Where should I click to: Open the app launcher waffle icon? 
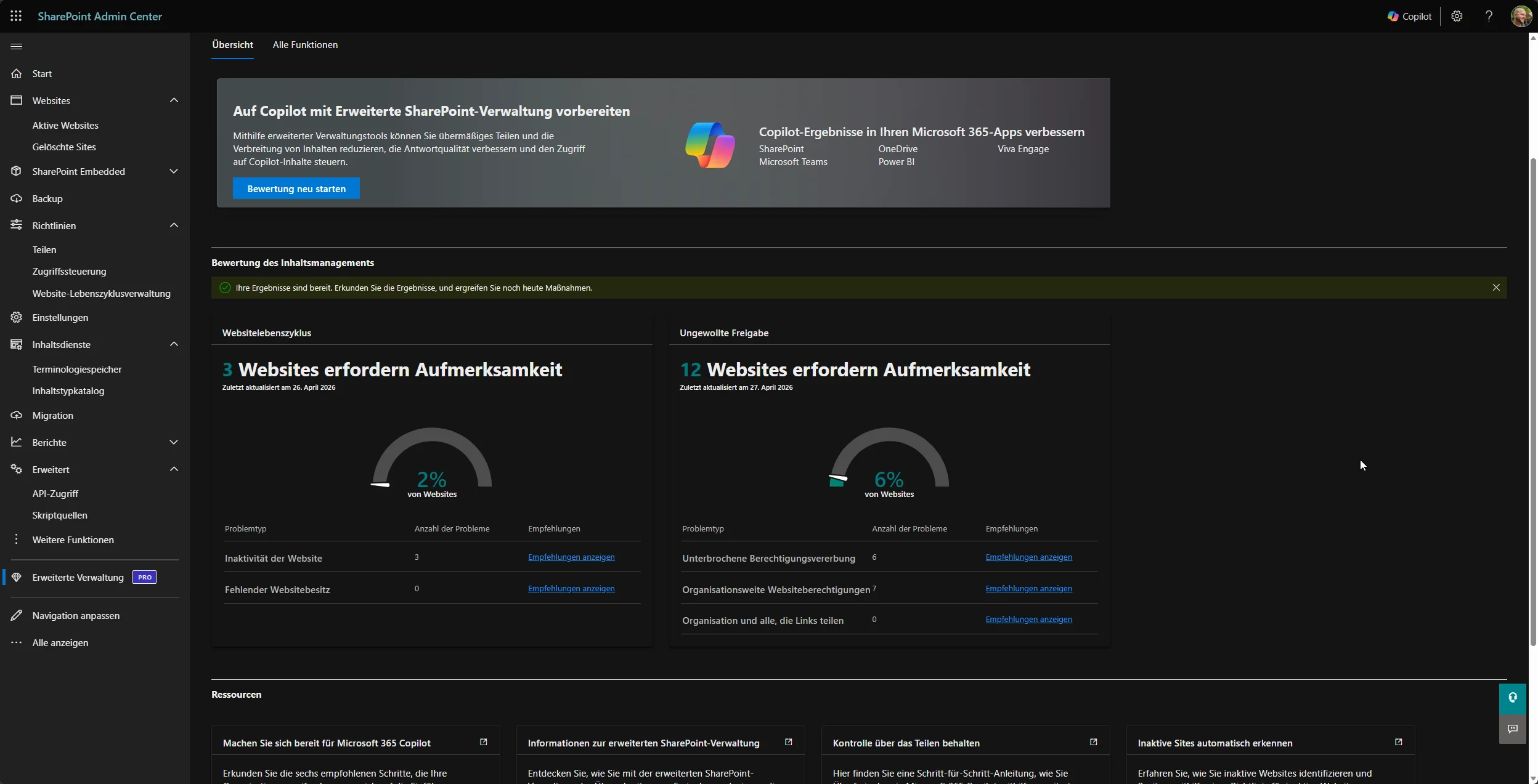point(16,16)
